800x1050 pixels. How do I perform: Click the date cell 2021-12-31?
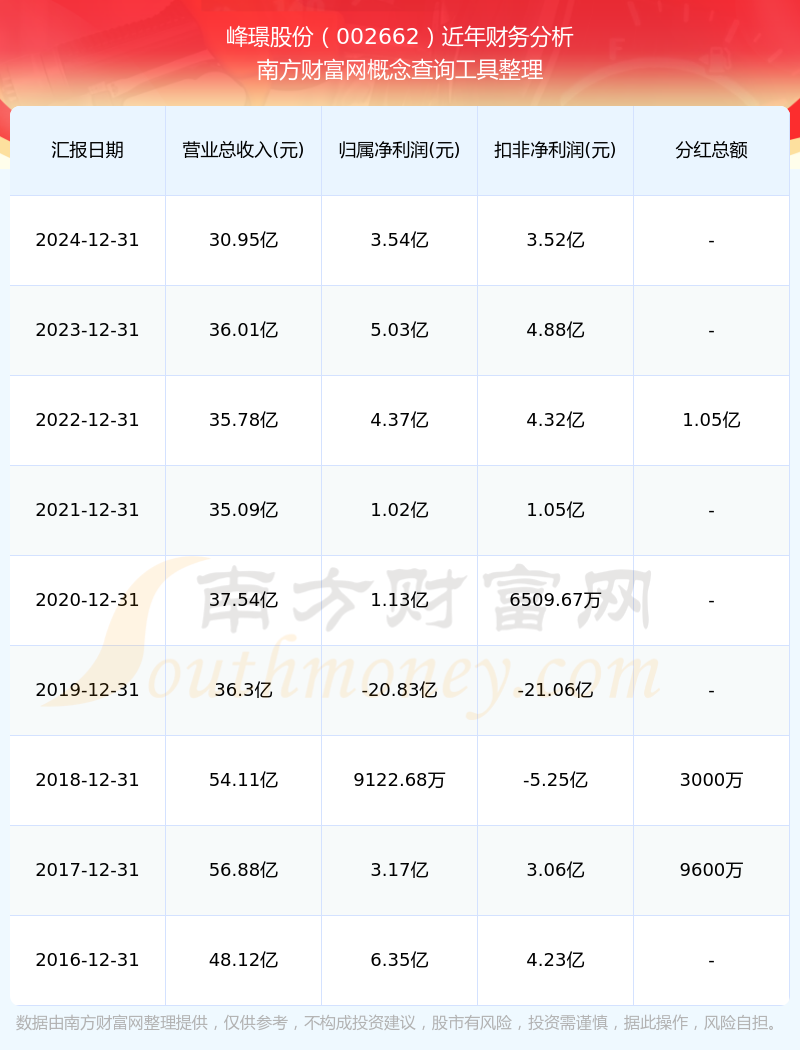click(88, 510)
